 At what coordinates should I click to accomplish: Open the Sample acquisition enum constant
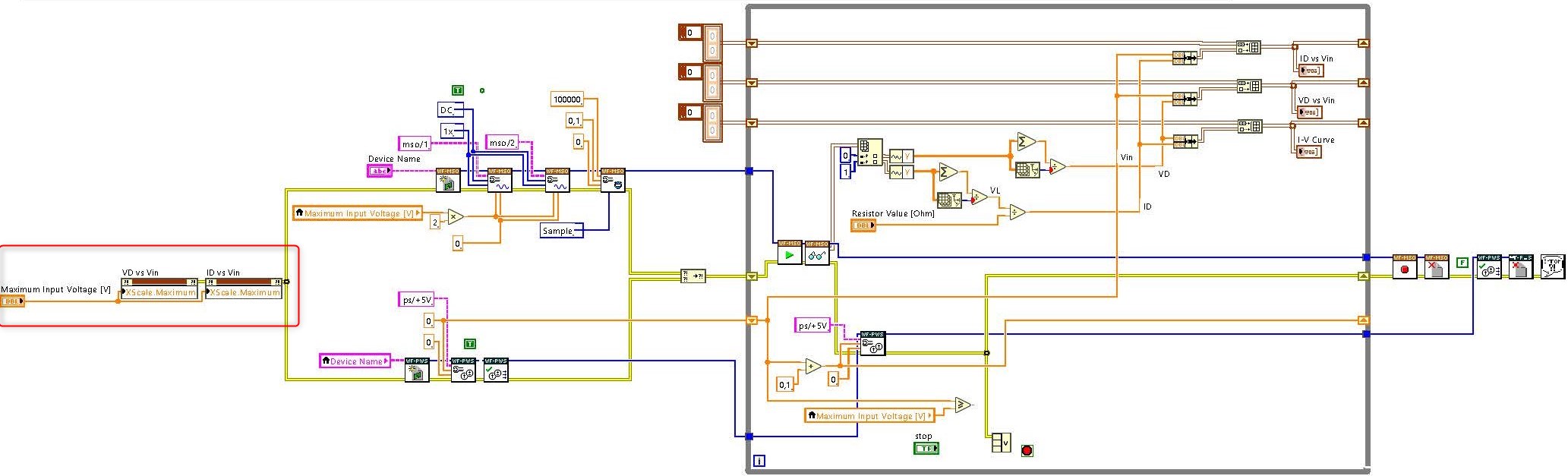(561, 231)
